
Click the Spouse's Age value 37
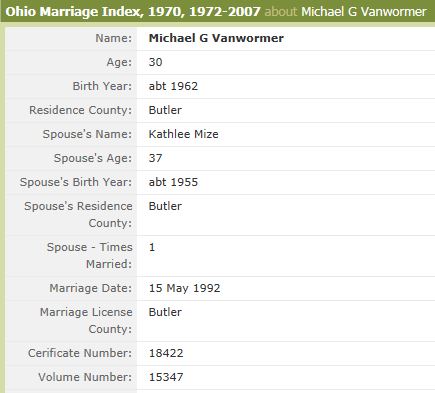pos(155,158)
